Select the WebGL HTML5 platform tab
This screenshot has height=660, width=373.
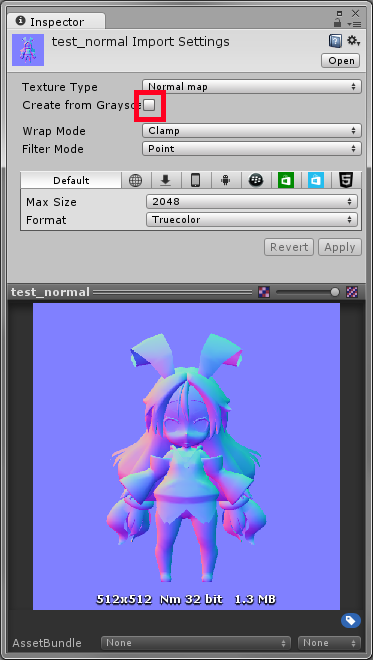coord(346,180)
